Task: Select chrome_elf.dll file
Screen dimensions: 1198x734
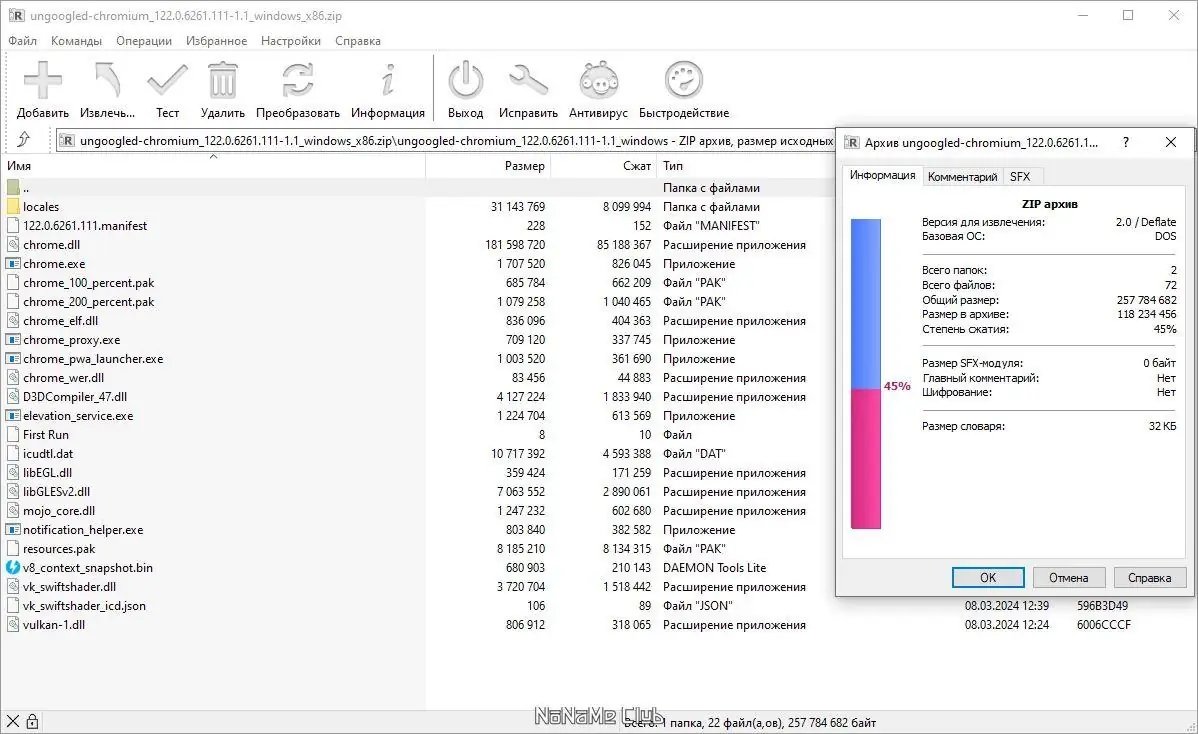Action: (x=60, y=321)
